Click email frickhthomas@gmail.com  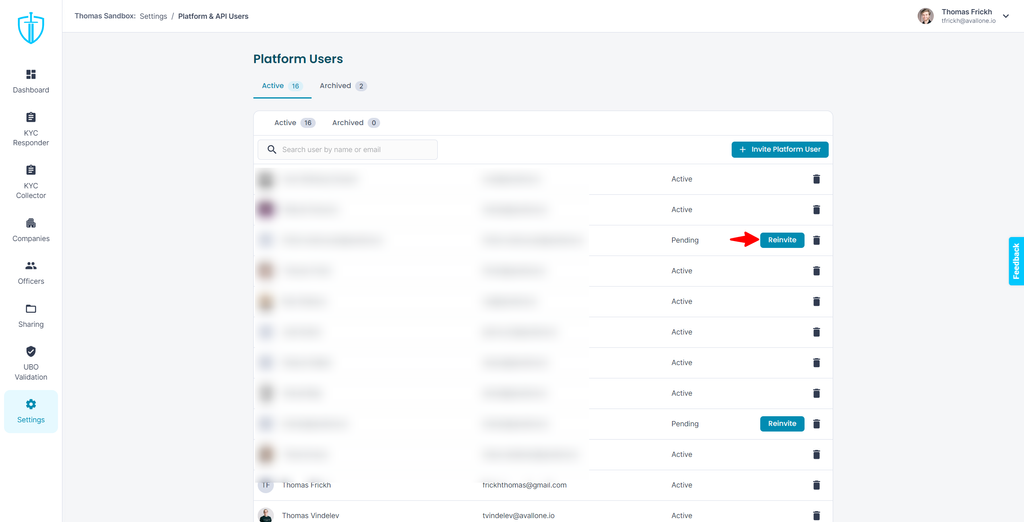pos(524,485)
